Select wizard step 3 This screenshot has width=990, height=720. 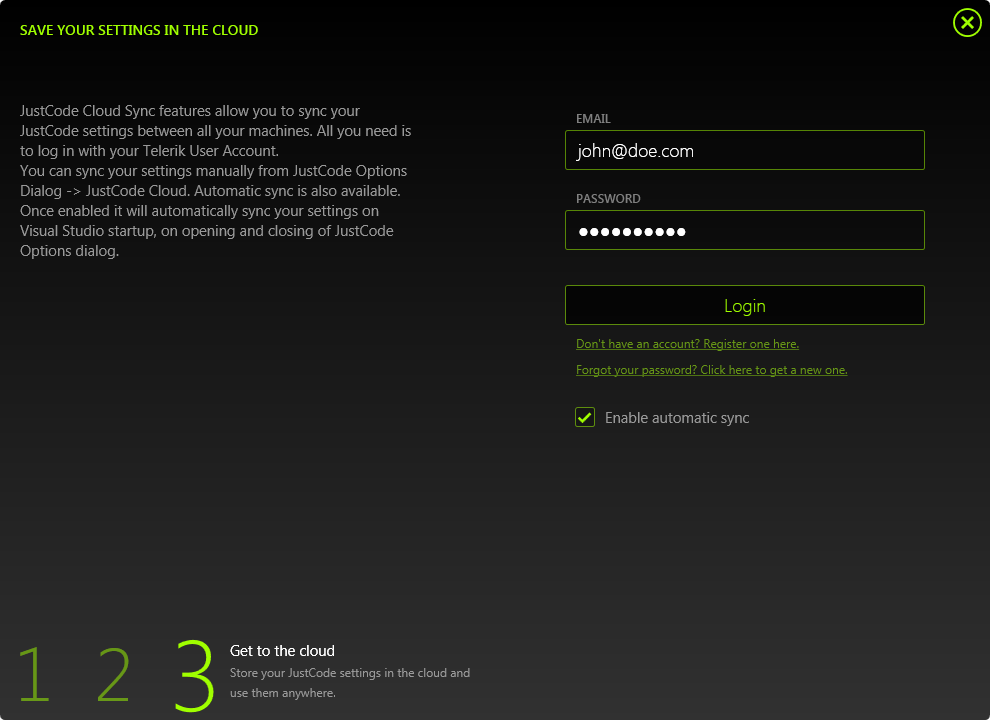(194, 675)
